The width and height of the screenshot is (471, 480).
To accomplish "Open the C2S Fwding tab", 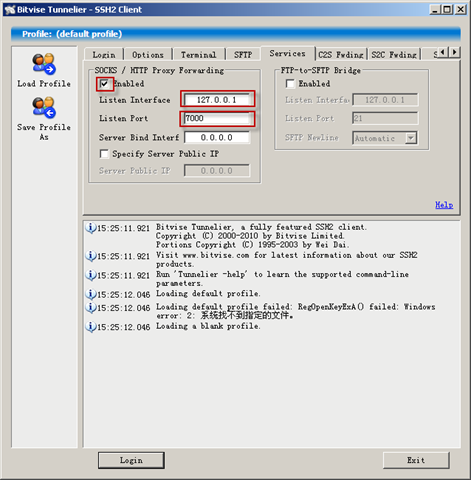I will pyautogui.click(x=341, y=55).
